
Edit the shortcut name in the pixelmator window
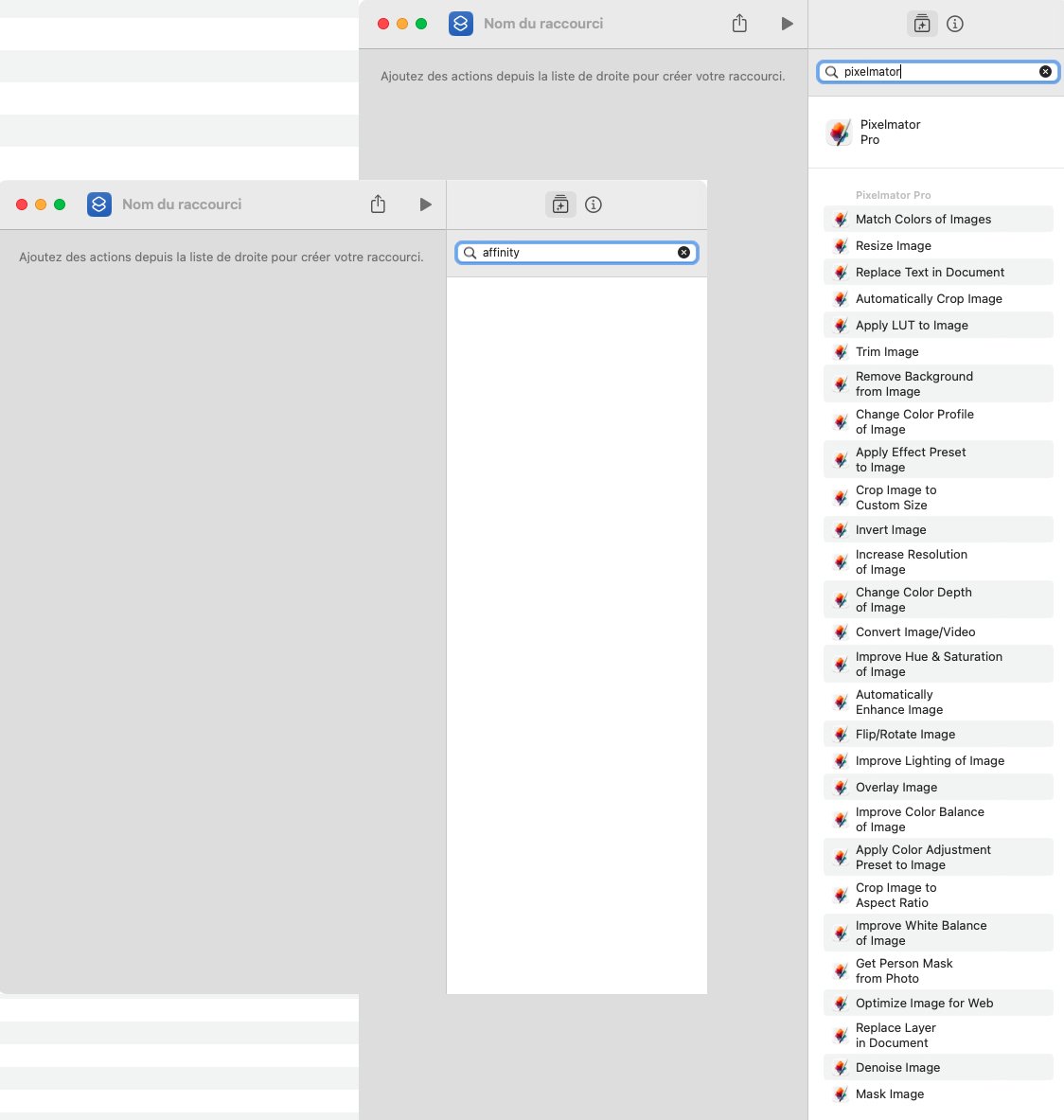[x=543, y=24]
